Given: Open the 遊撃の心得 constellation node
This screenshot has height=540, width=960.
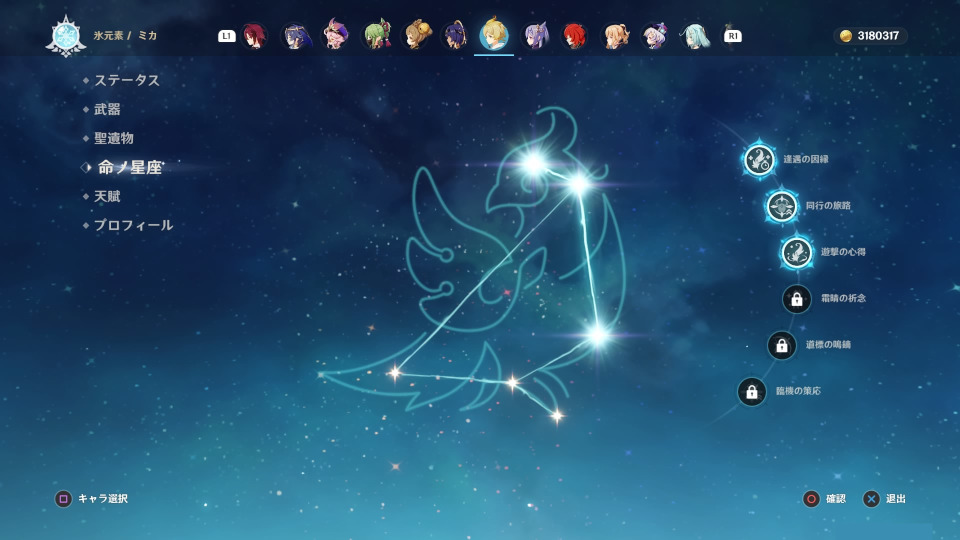Looking at the screenshot, I should [797, 252].
